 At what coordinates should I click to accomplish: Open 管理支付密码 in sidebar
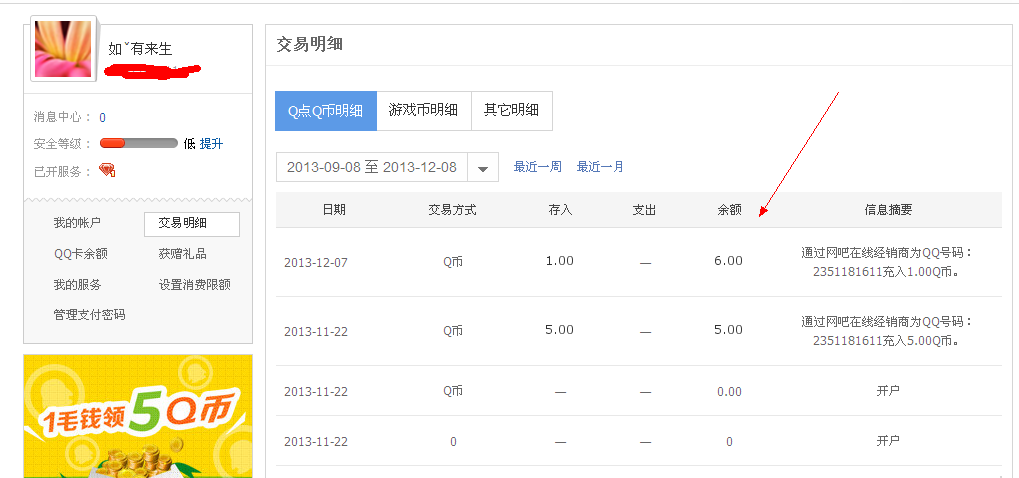90,315
